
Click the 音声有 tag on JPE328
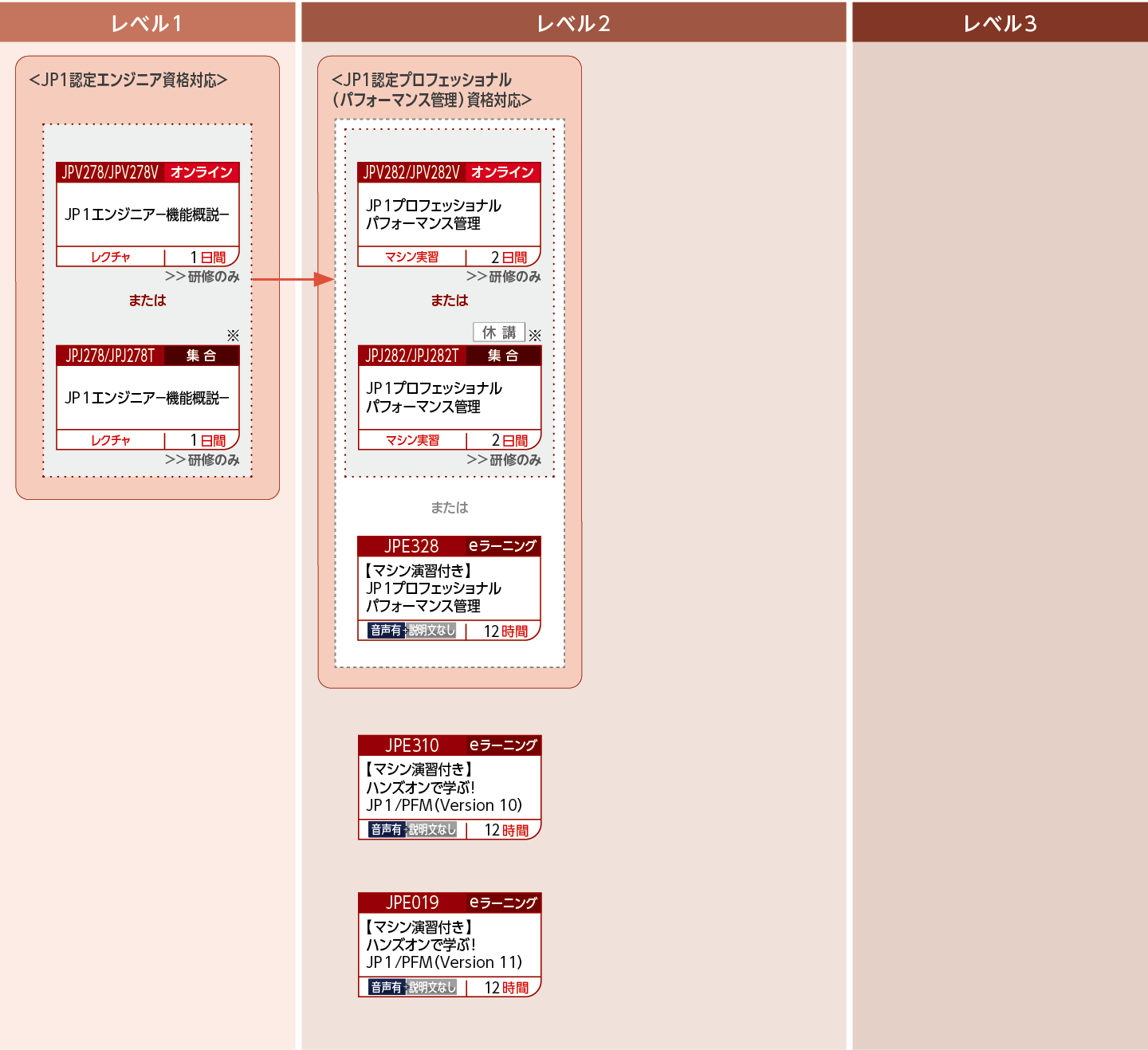tap(386, 631)
